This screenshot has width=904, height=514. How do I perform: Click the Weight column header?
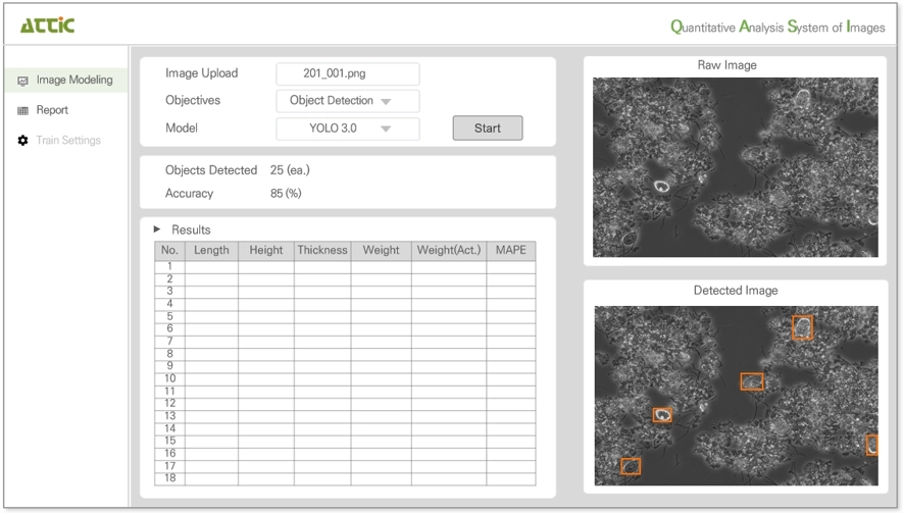(x=381, y=251)
